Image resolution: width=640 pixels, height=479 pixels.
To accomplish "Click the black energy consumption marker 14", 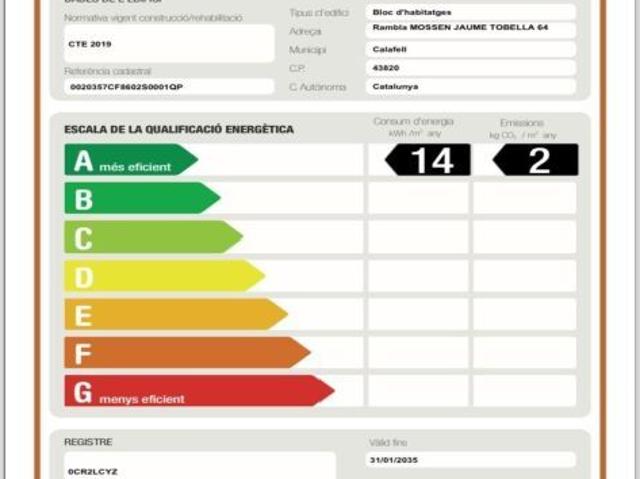I will 427,160.
